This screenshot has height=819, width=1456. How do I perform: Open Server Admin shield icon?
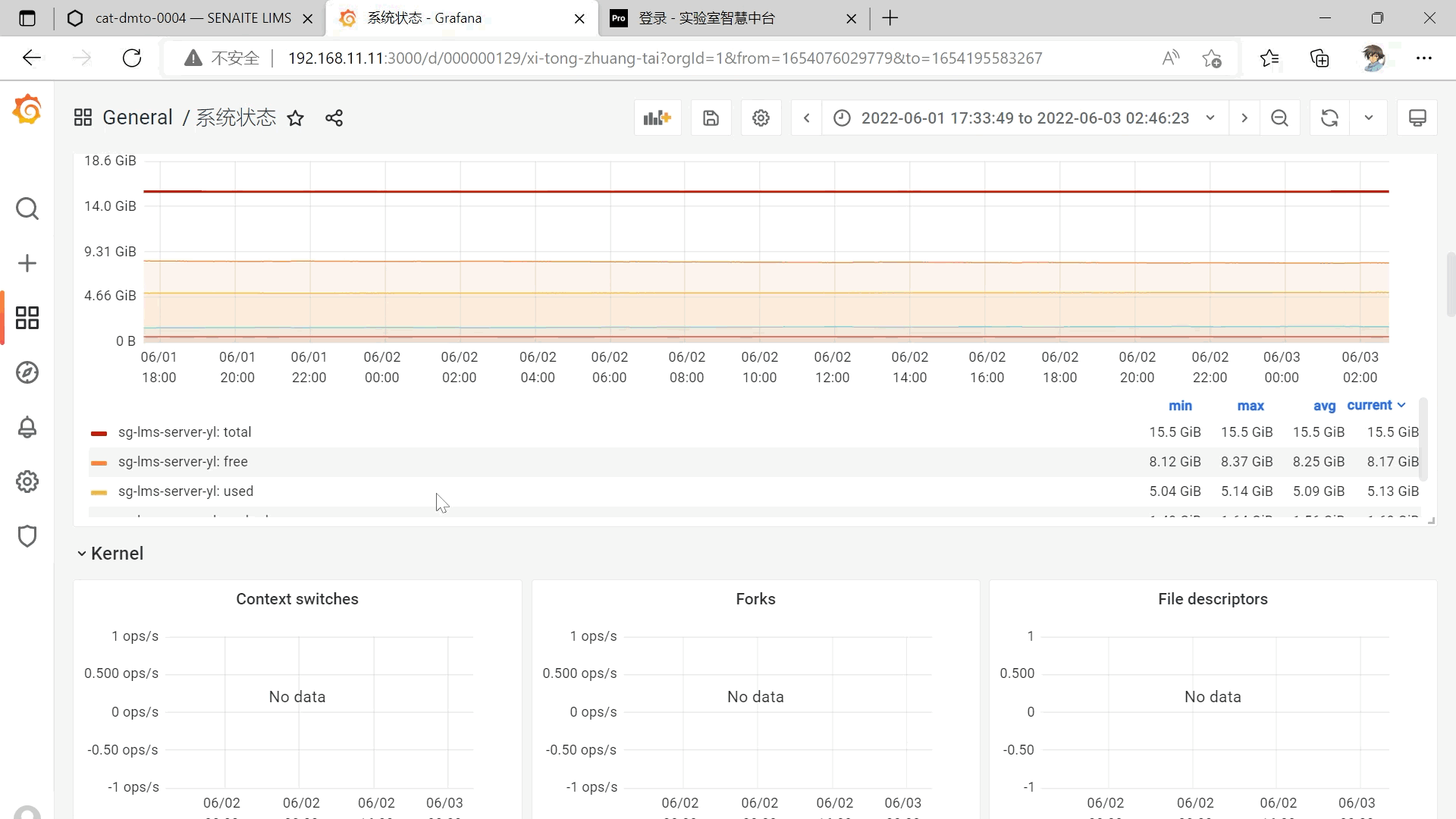27,536
